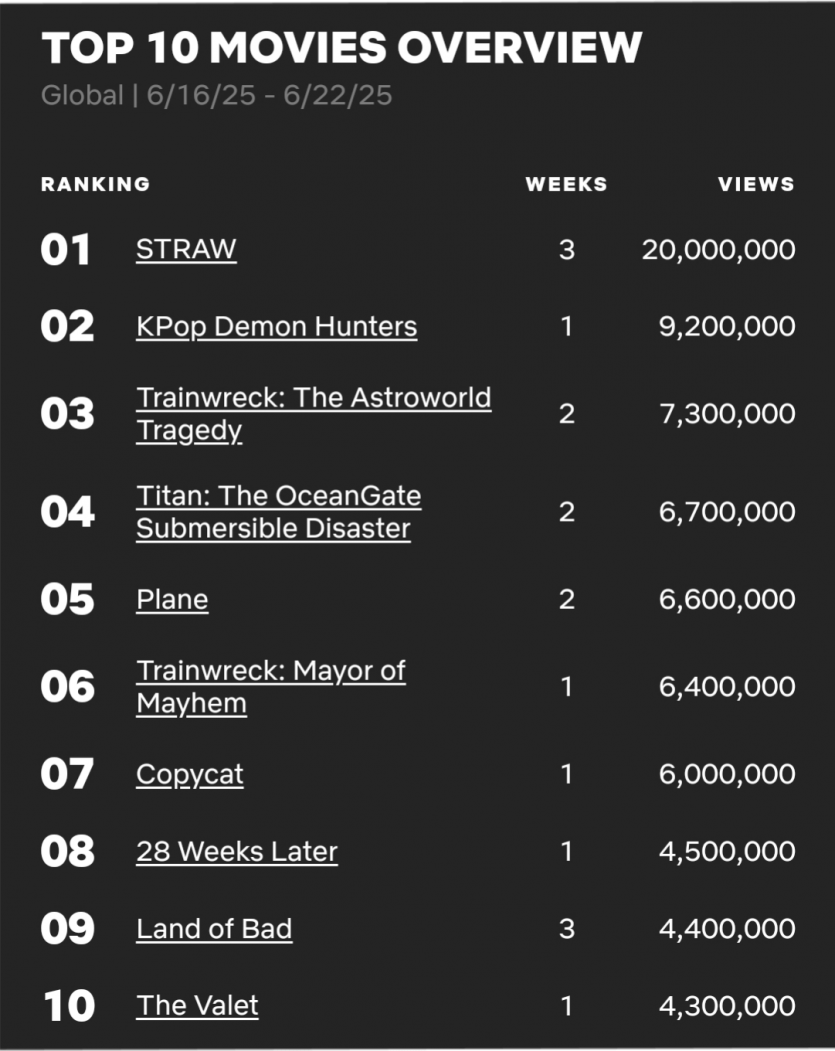Select the Land of Bad link
Screen dimensions: 835x1051
coord(214,929)
